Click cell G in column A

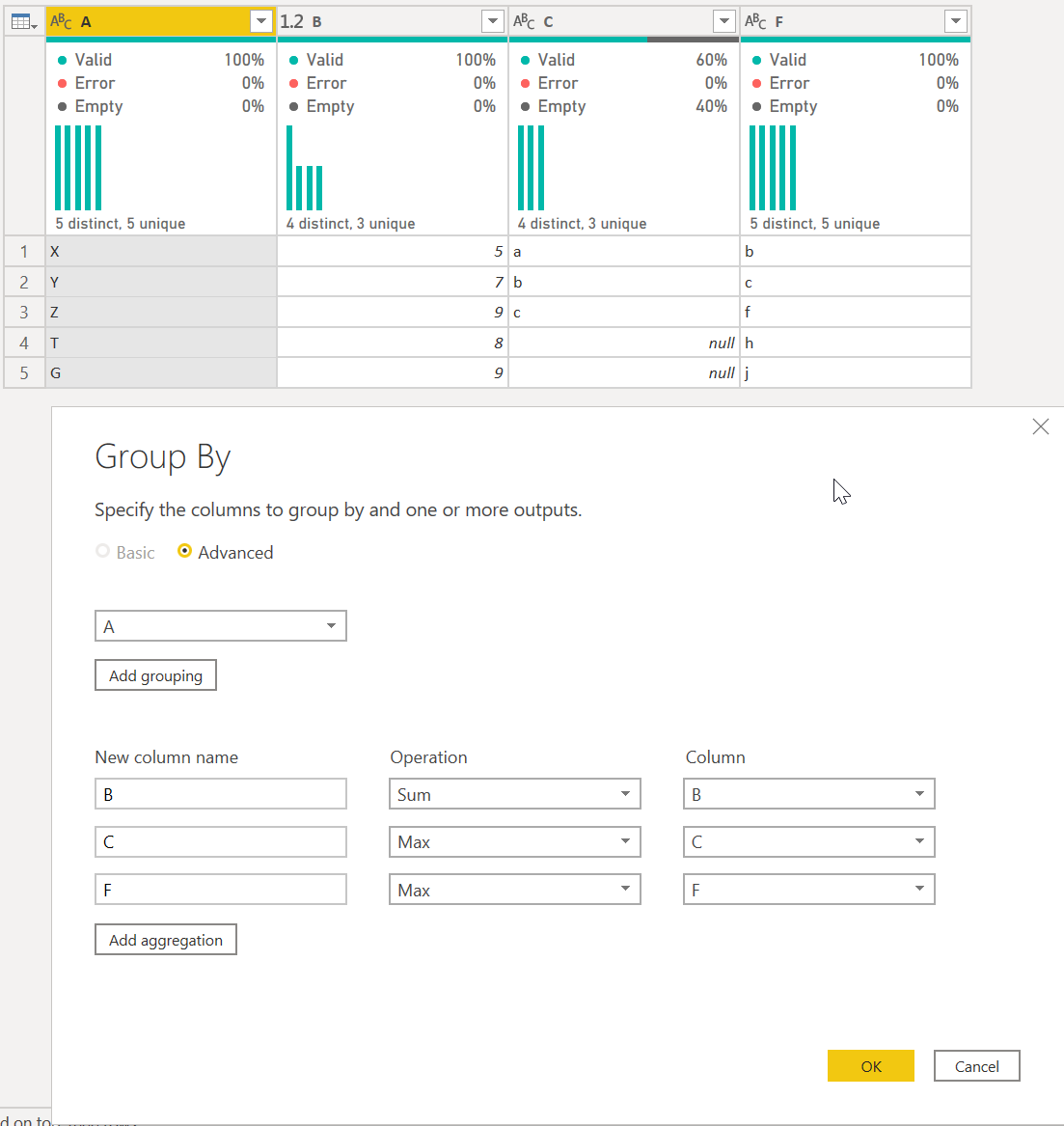161,372
